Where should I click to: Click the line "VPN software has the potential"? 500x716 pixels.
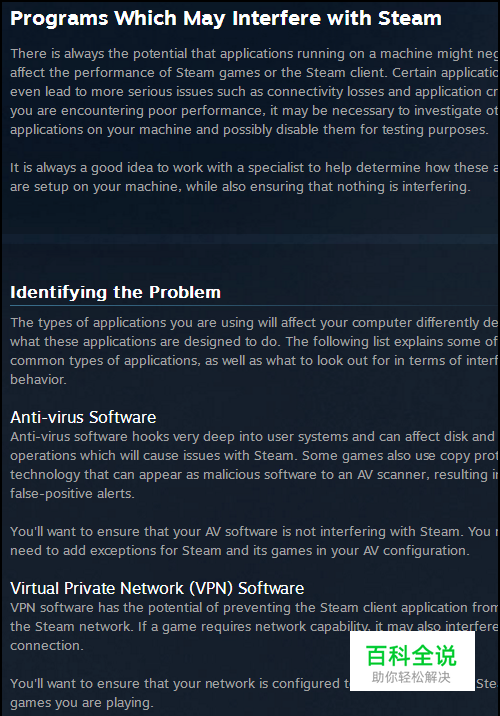pyautogui.click(x=254, y=607)
